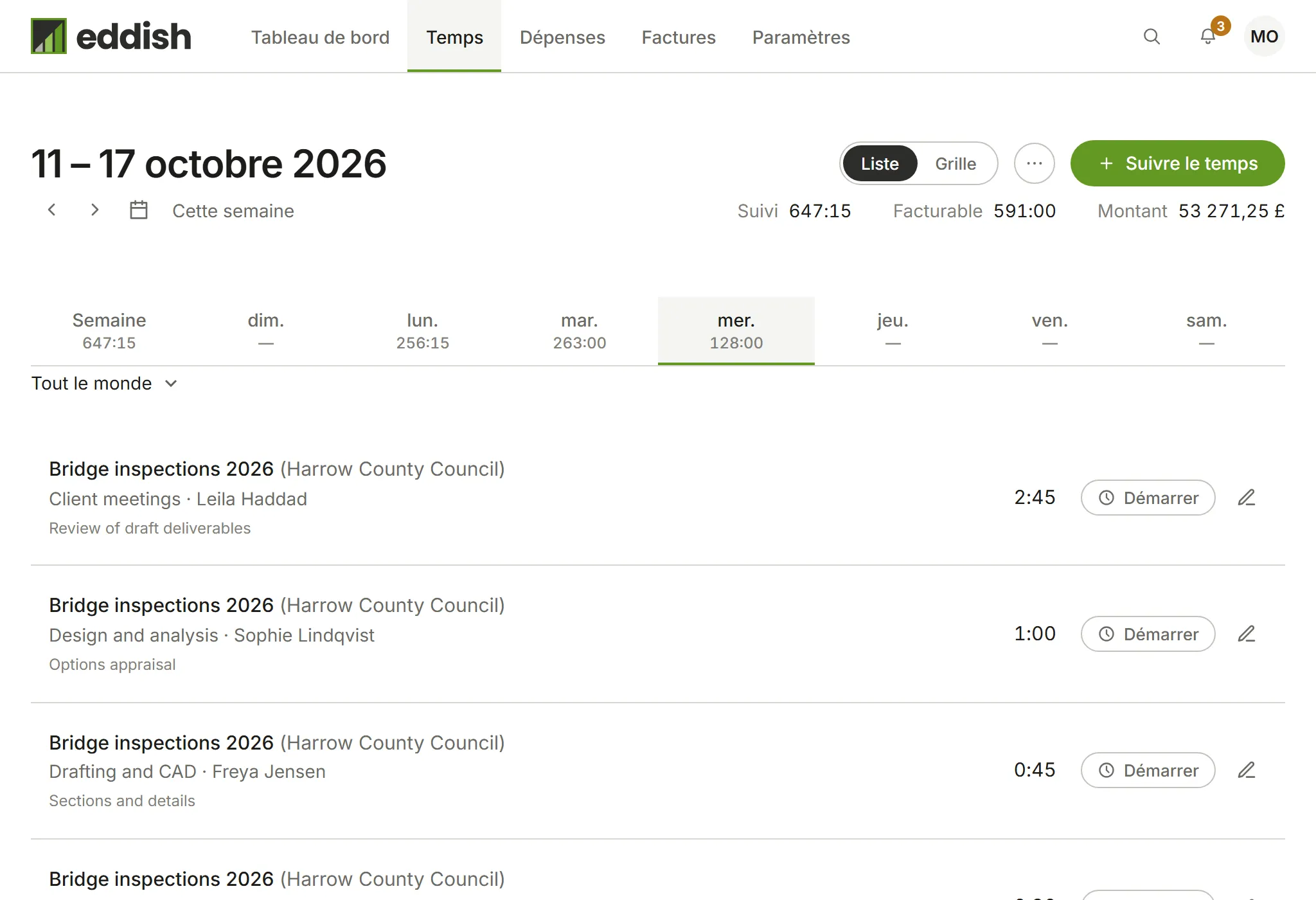The width and height of the screenshot is (1316, 900).
Task: Click the Sections and details note
Action: point(122,800)
